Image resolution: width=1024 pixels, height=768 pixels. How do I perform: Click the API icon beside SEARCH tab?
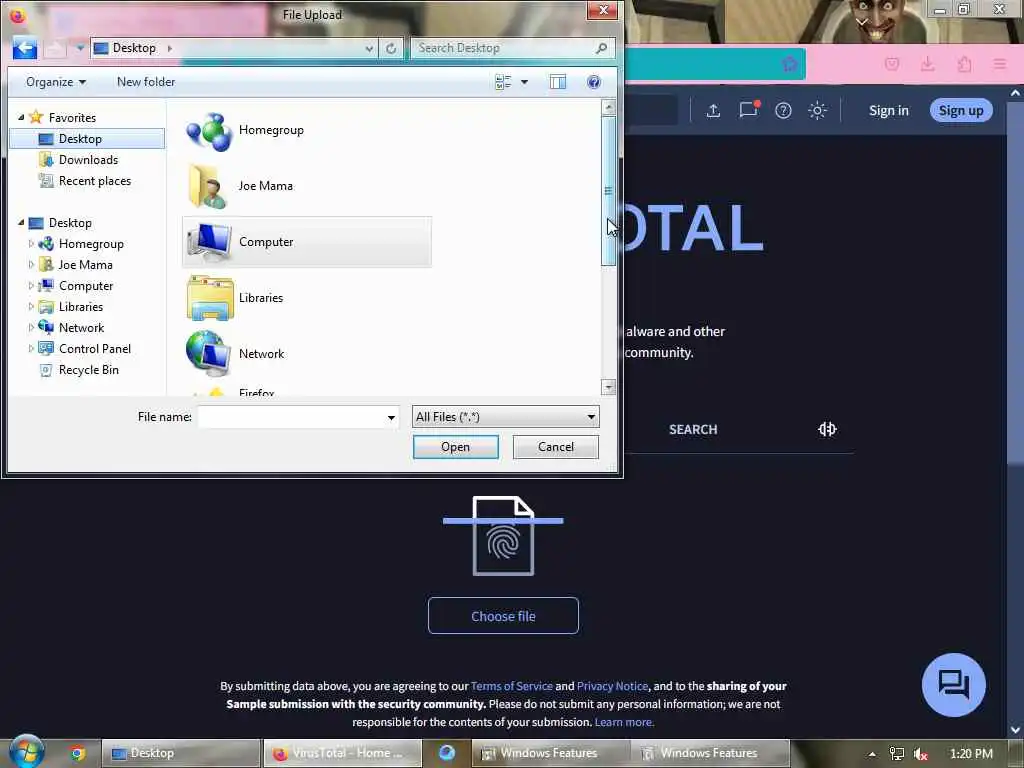click(827, 429)
